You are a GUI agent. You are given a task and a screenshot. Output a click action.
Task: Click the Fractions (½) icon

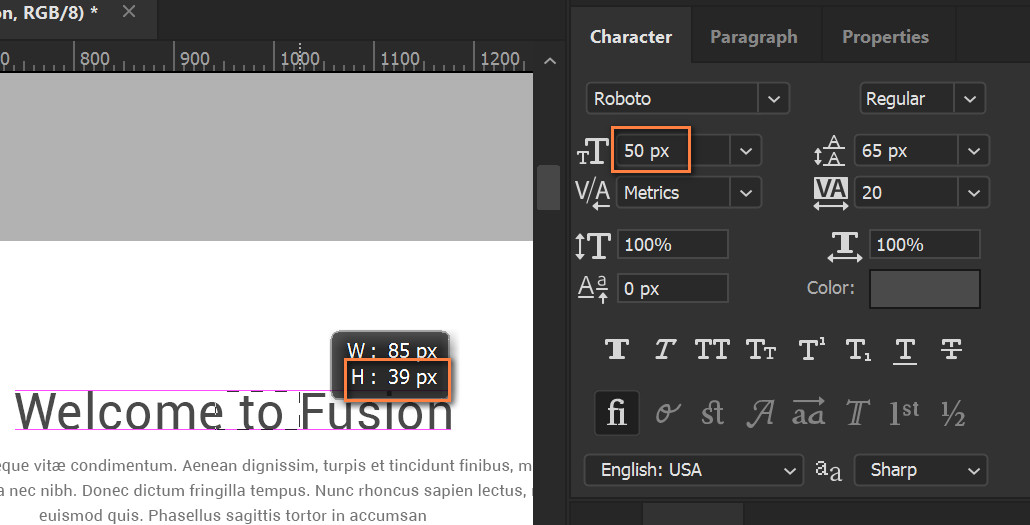[952, 413]
